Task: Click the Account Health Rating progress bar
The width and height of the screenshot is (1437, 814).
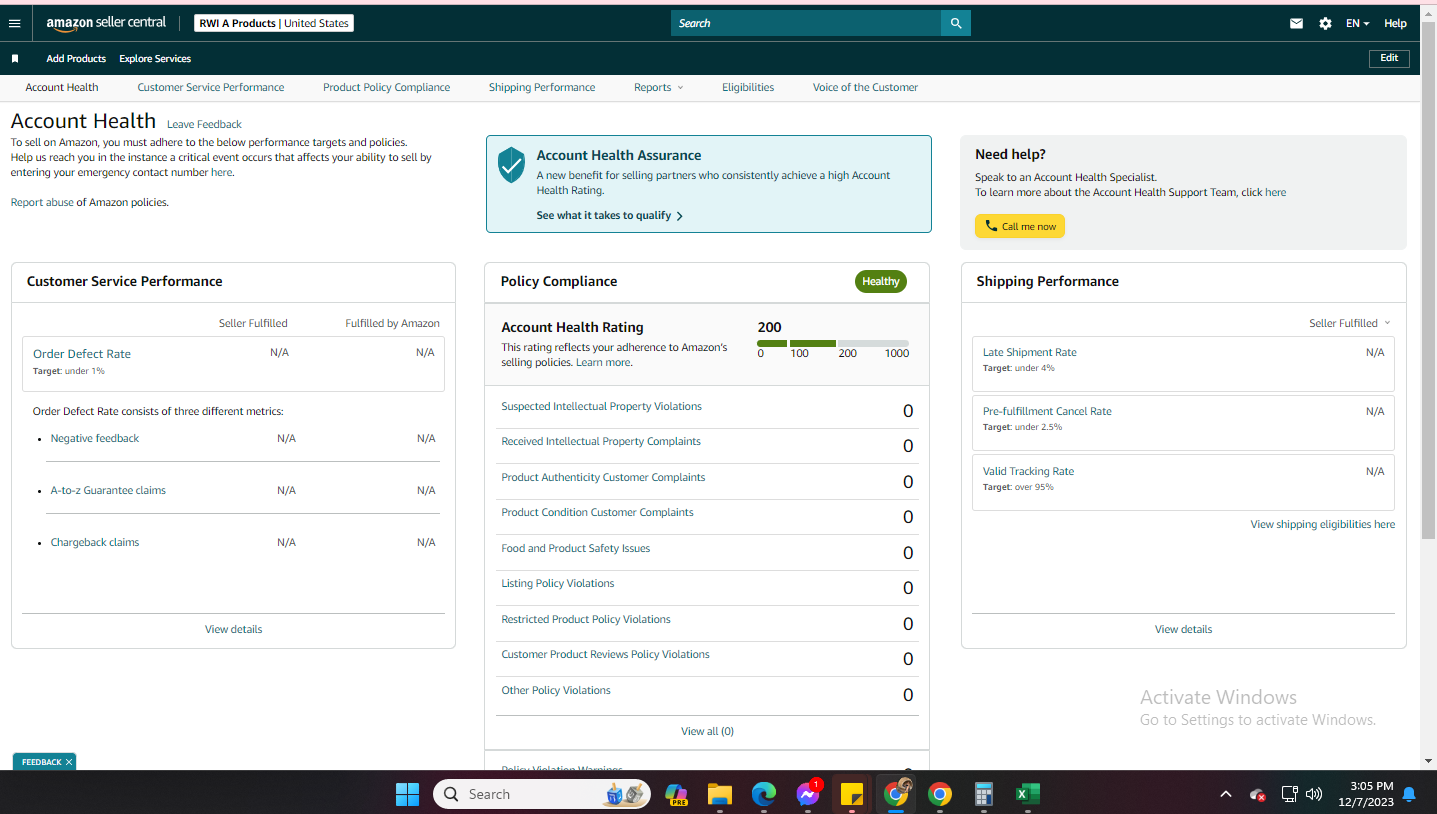Action: (x=833, y=343)
